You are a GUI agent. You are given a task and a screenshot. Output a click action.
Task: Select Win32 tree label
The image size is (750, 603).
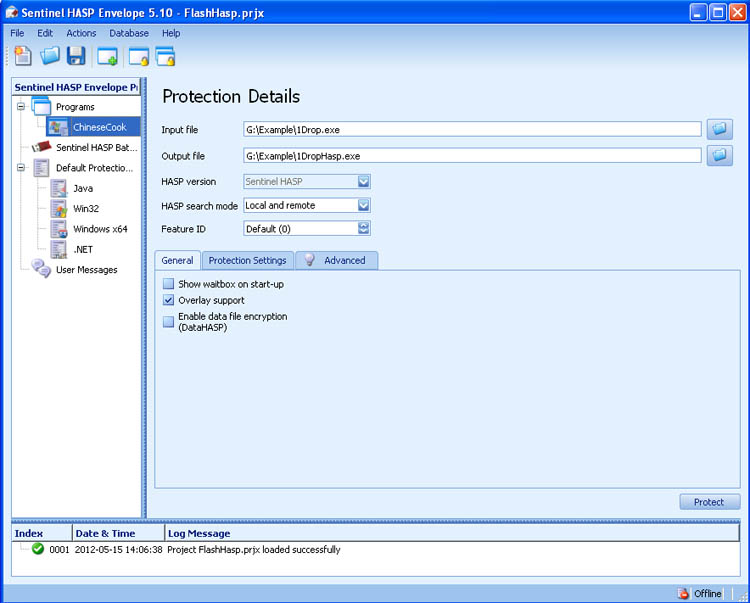(x=86, y=208)
